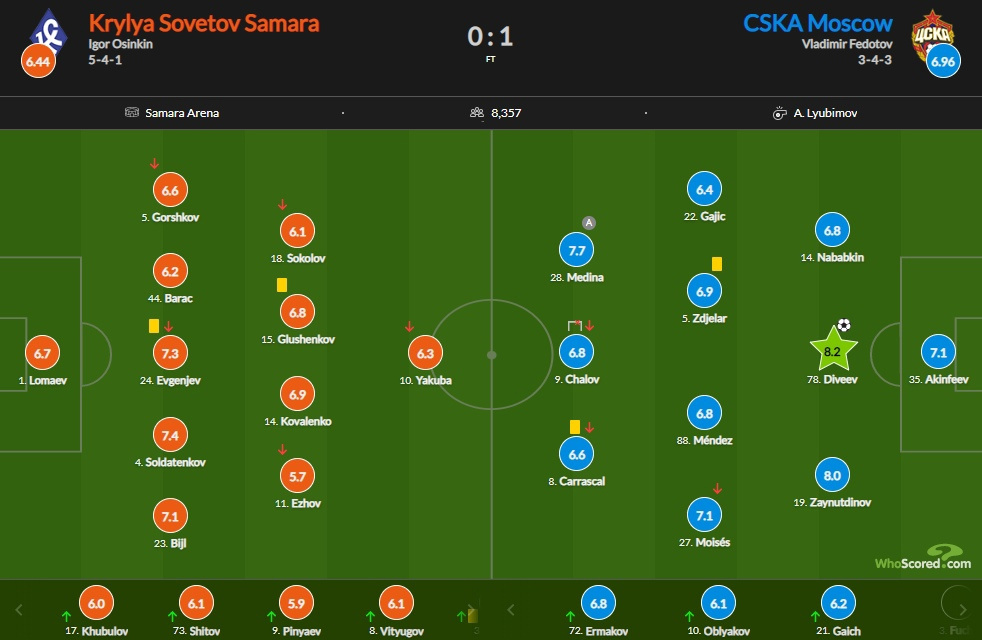This screenshot has width=982, height=640.
Task: Click the assist icon above Medina
Action: [x=588, y=222]
